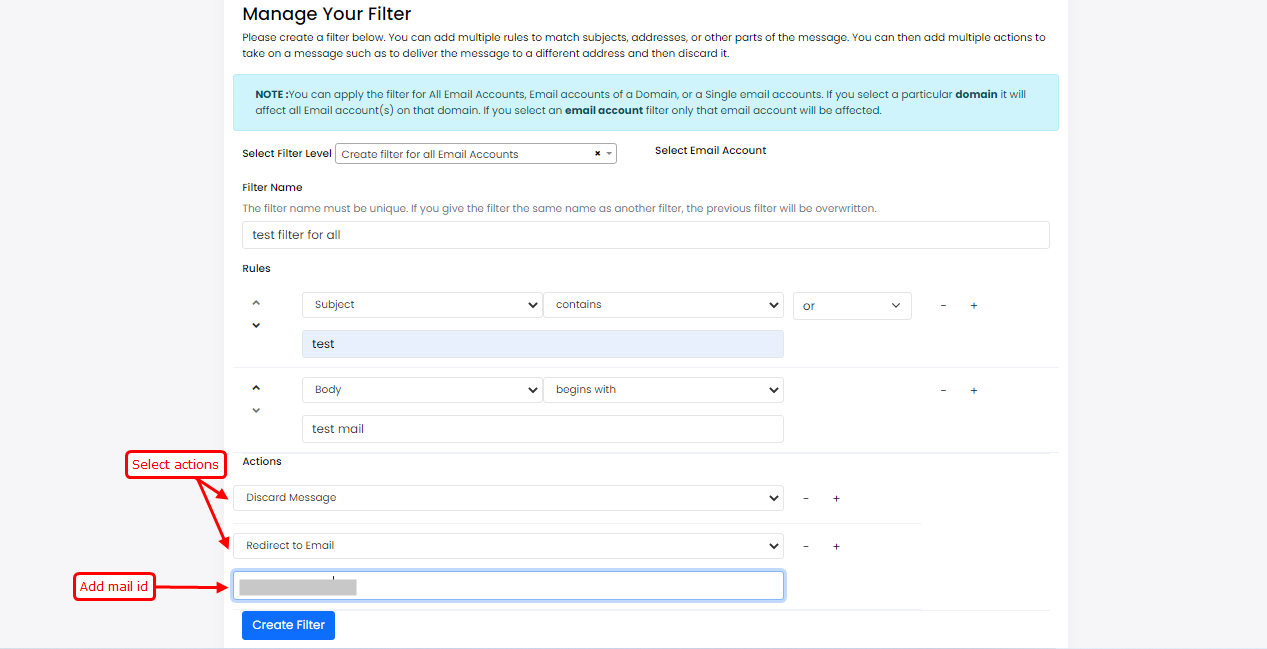Change the 'or' logical operator dropdown
Screen dimensions: 1267x649
(x=852, y=306)
